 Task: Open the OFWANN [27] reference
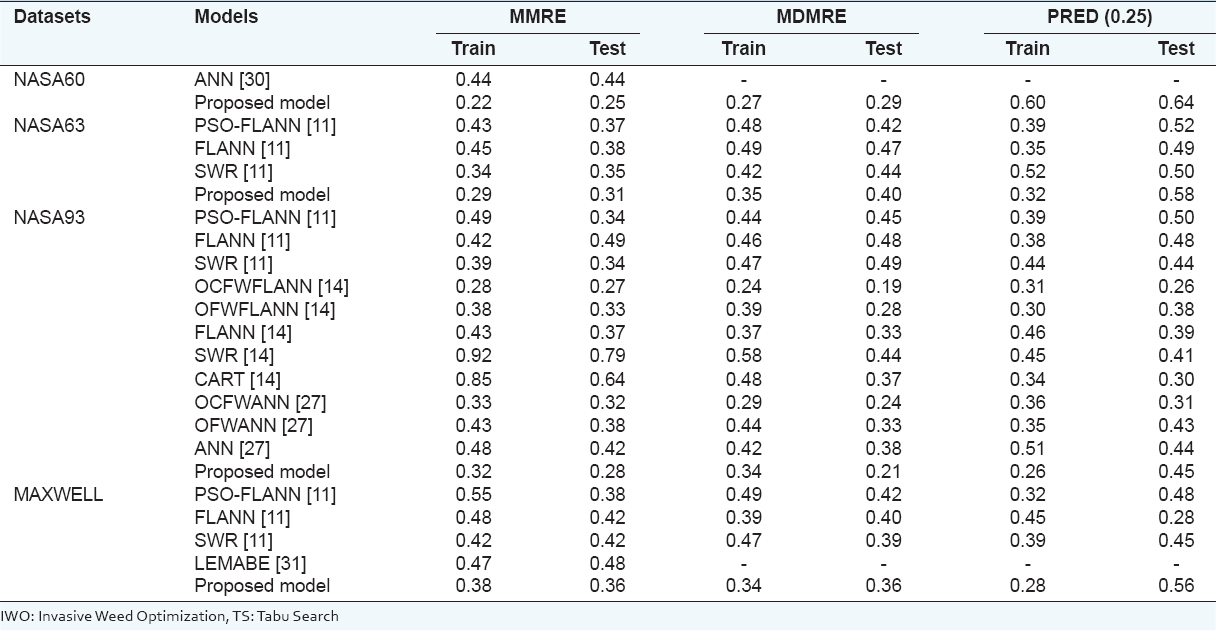(x=254, y=425)
